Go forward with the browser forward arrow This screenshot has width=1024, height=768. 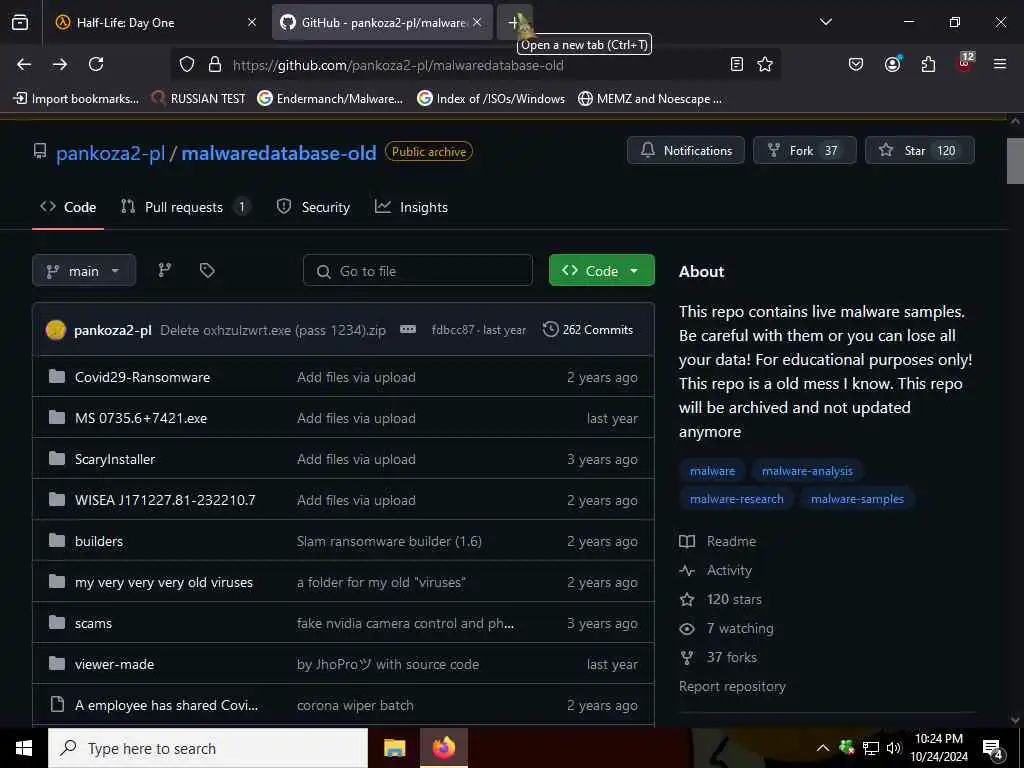(x=60, y=64)
